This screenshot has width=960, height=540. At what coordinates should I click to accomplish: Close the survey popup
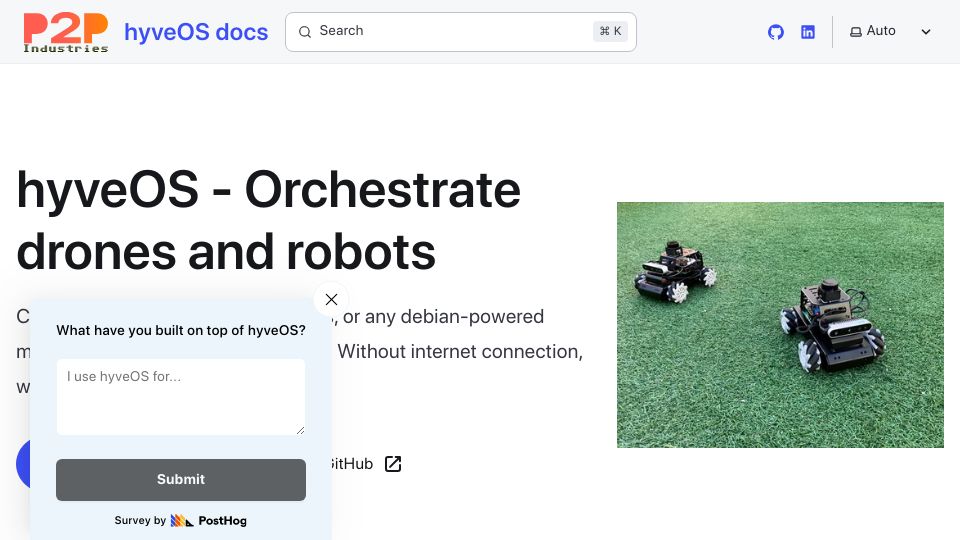tap(331, 299)
